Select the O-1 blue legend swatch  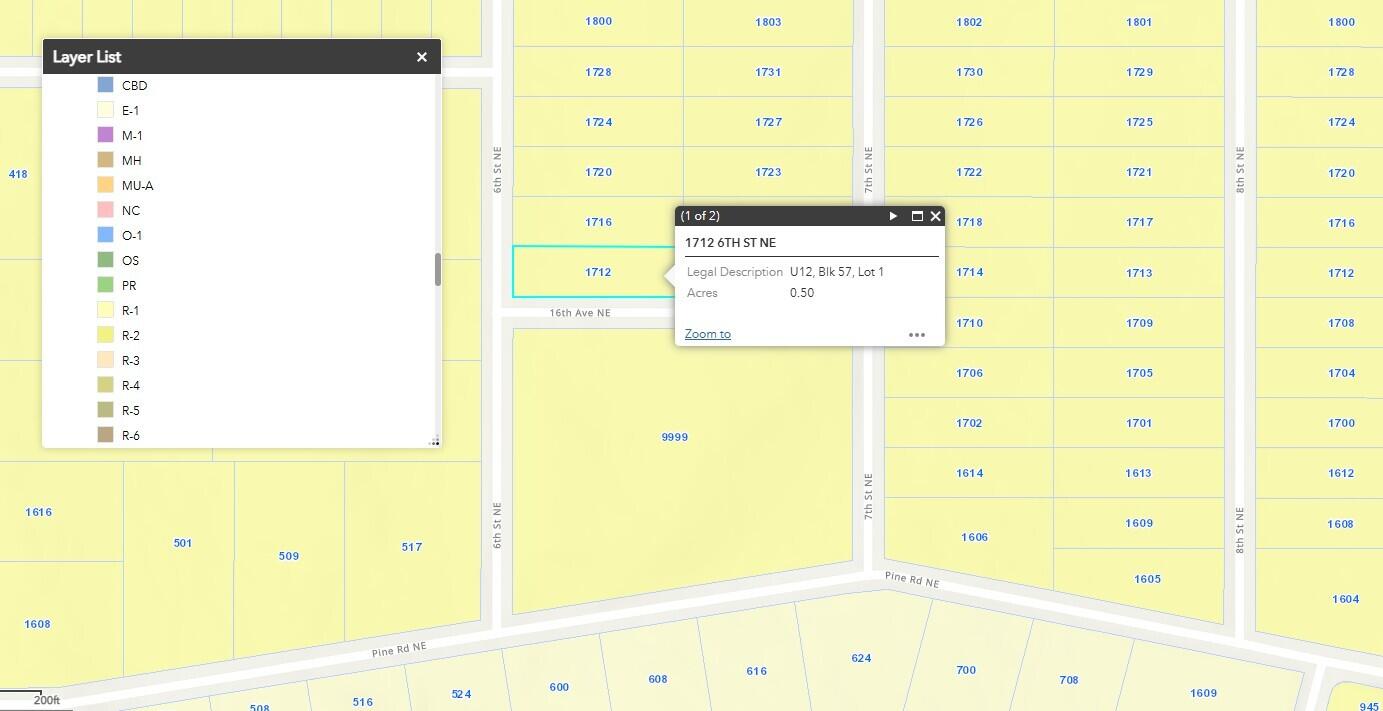coord(105,235)
